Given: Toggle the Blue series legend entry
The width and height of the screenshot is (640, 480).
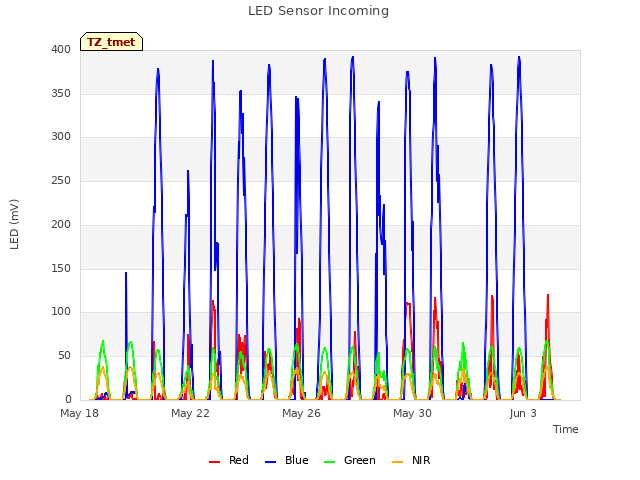Looking at the screenshot, I should click(287, 460).
